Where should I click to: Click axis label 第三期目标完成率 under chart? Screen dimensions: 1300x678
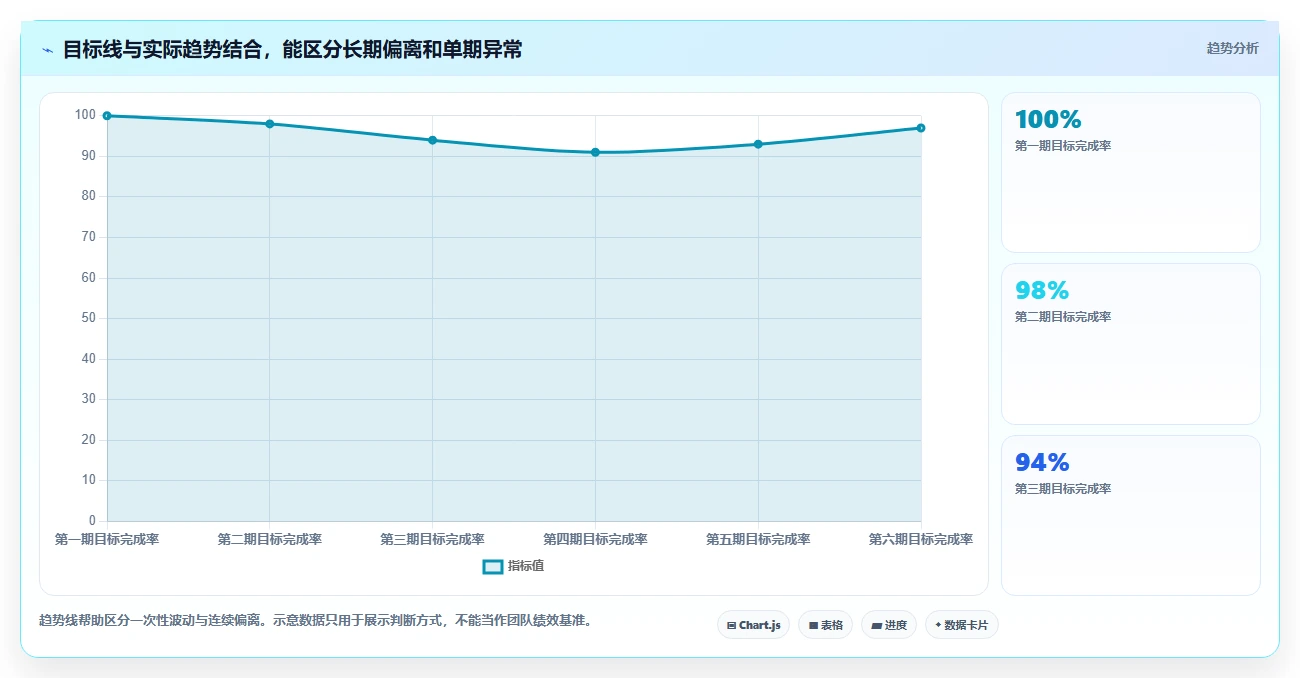pos(432,539)
